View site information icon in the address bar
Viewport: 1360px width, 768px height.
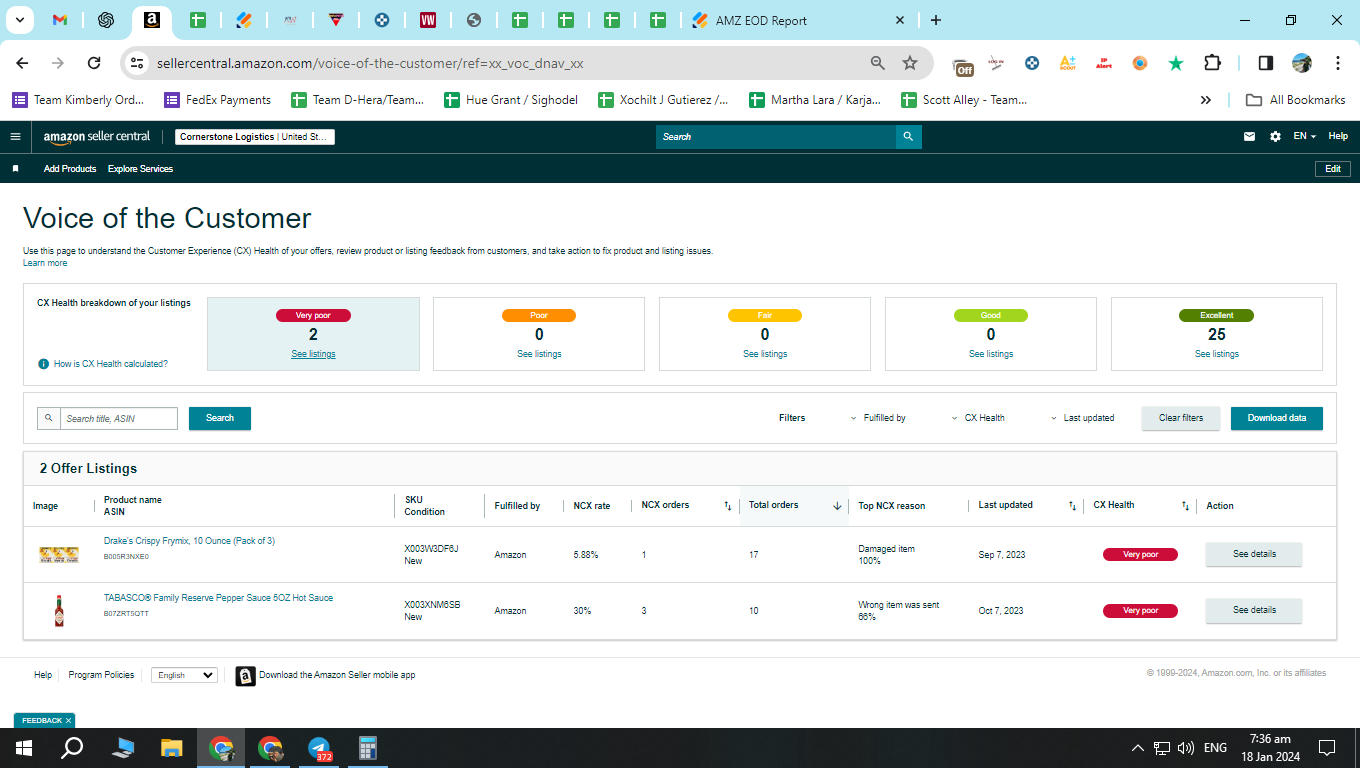pyautogui.click(x=138, y=63)
